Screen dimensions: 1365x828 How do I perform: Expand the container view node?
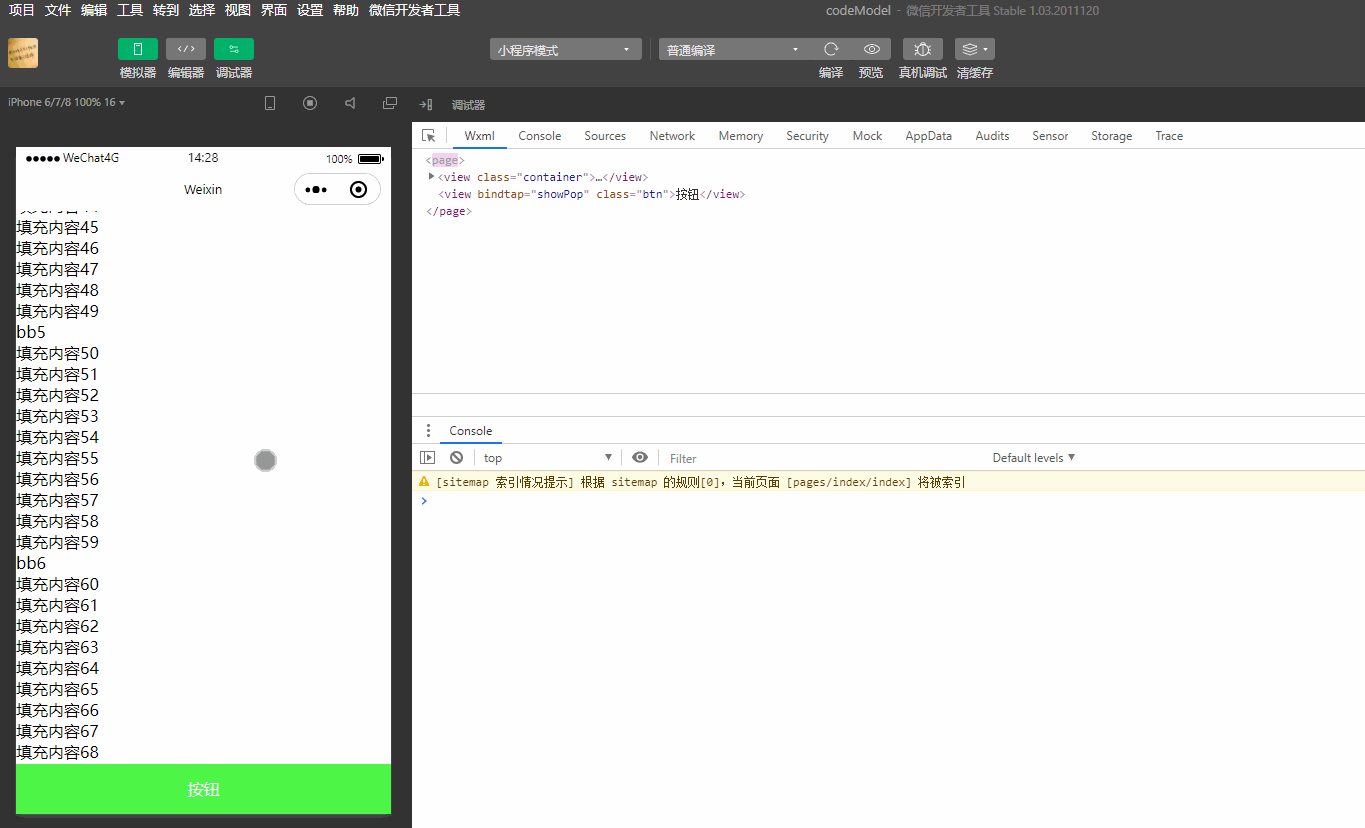(432, 177)
